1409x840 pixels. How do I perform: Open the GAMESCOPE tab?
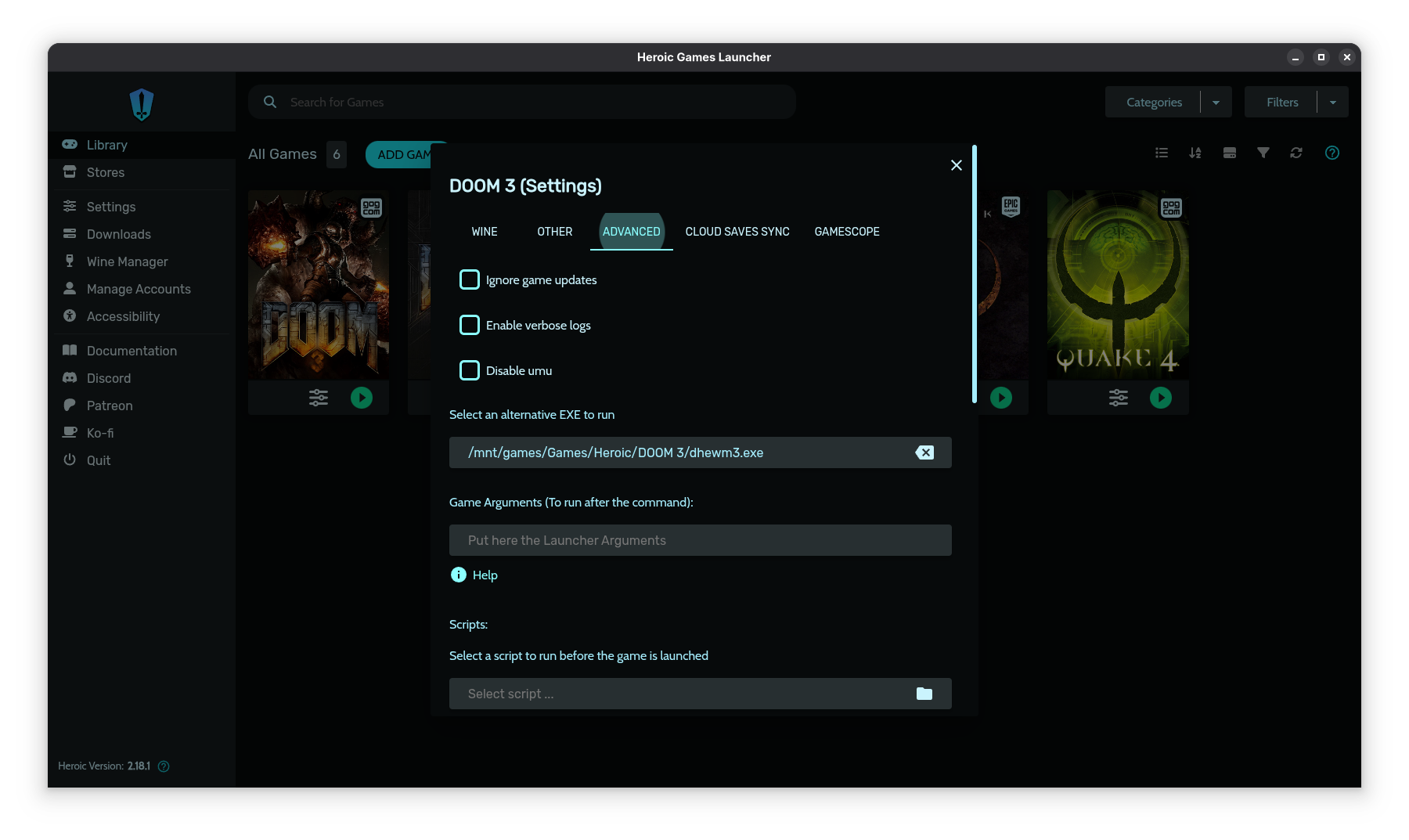pos(847,232)
